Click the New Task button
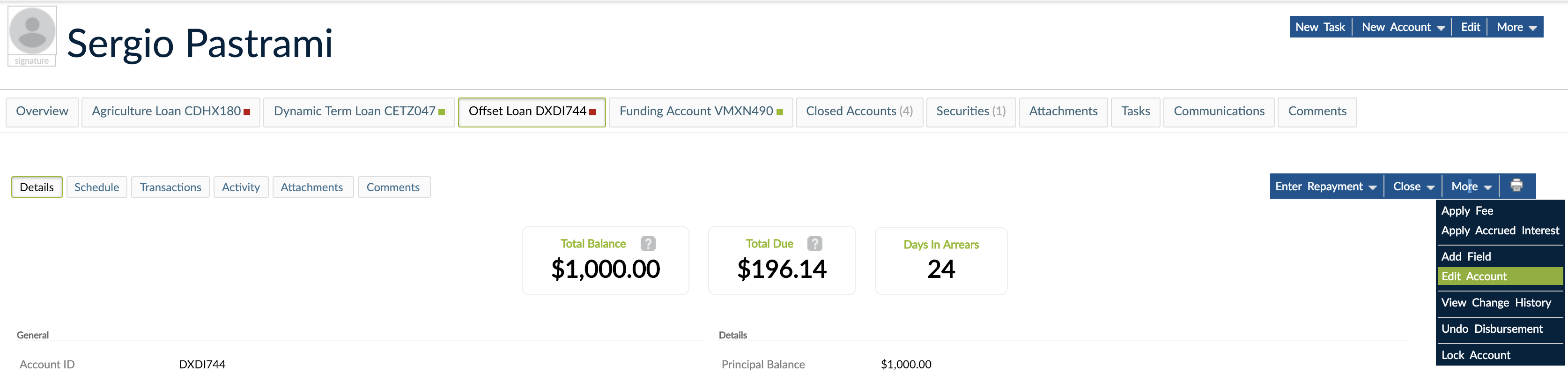 1320,27
